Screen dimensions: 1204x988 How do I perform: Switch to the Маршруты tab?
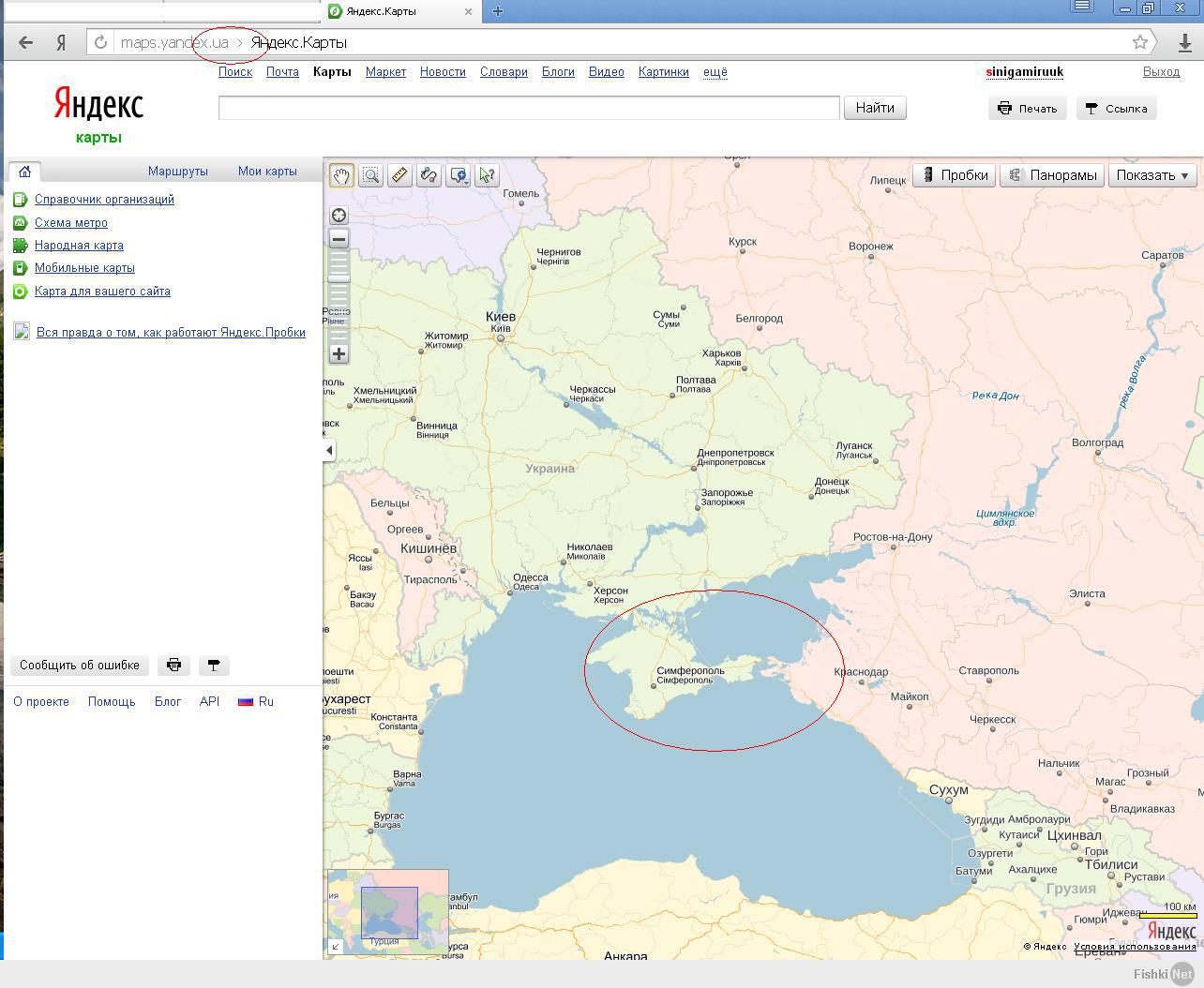click(x=177, y=172)
